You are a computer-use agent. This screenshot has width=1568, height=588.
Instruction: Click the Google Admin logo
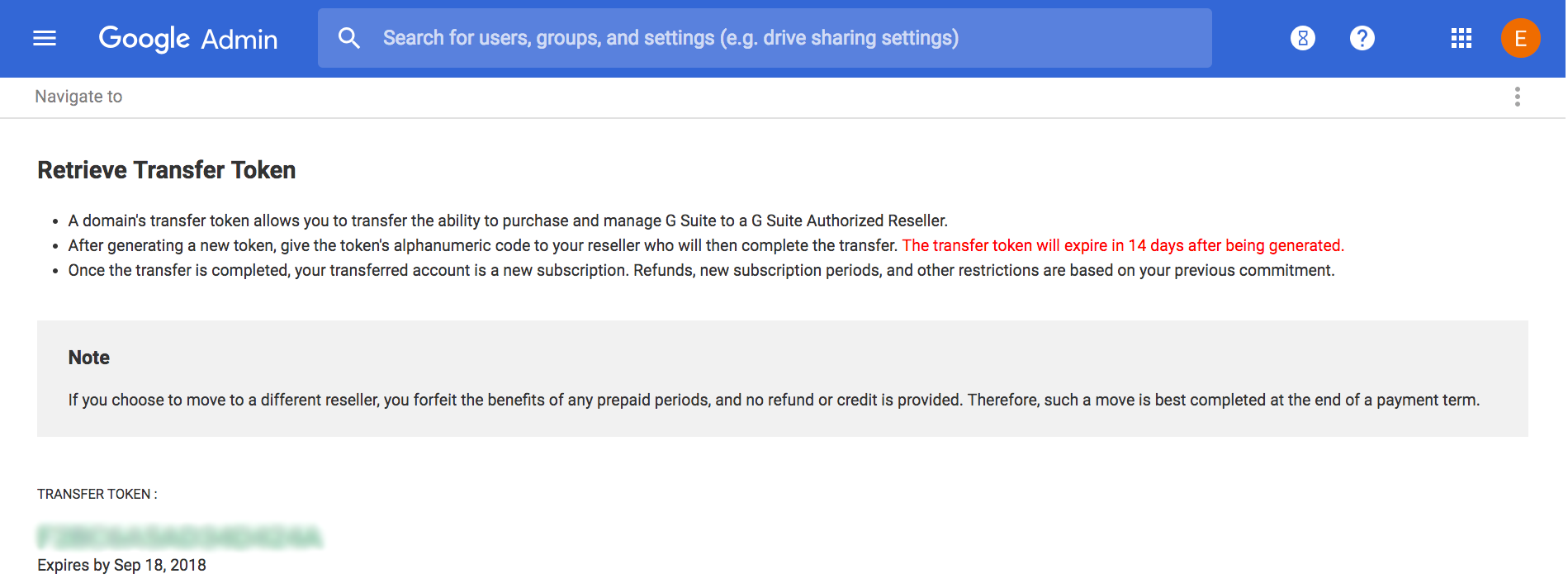[187, 39]
